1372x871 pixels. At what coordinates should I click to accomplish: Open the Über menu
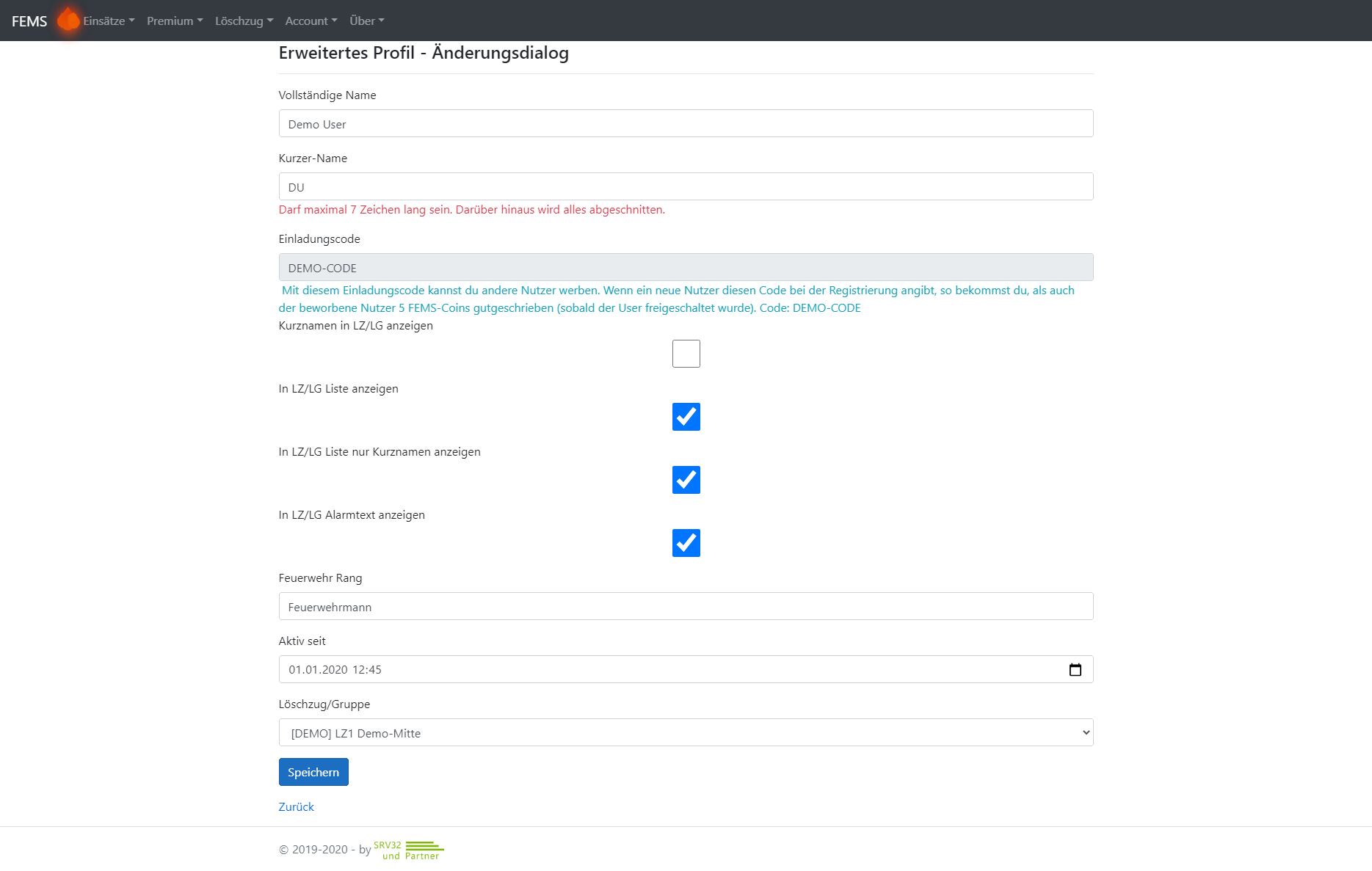(367, 21)
